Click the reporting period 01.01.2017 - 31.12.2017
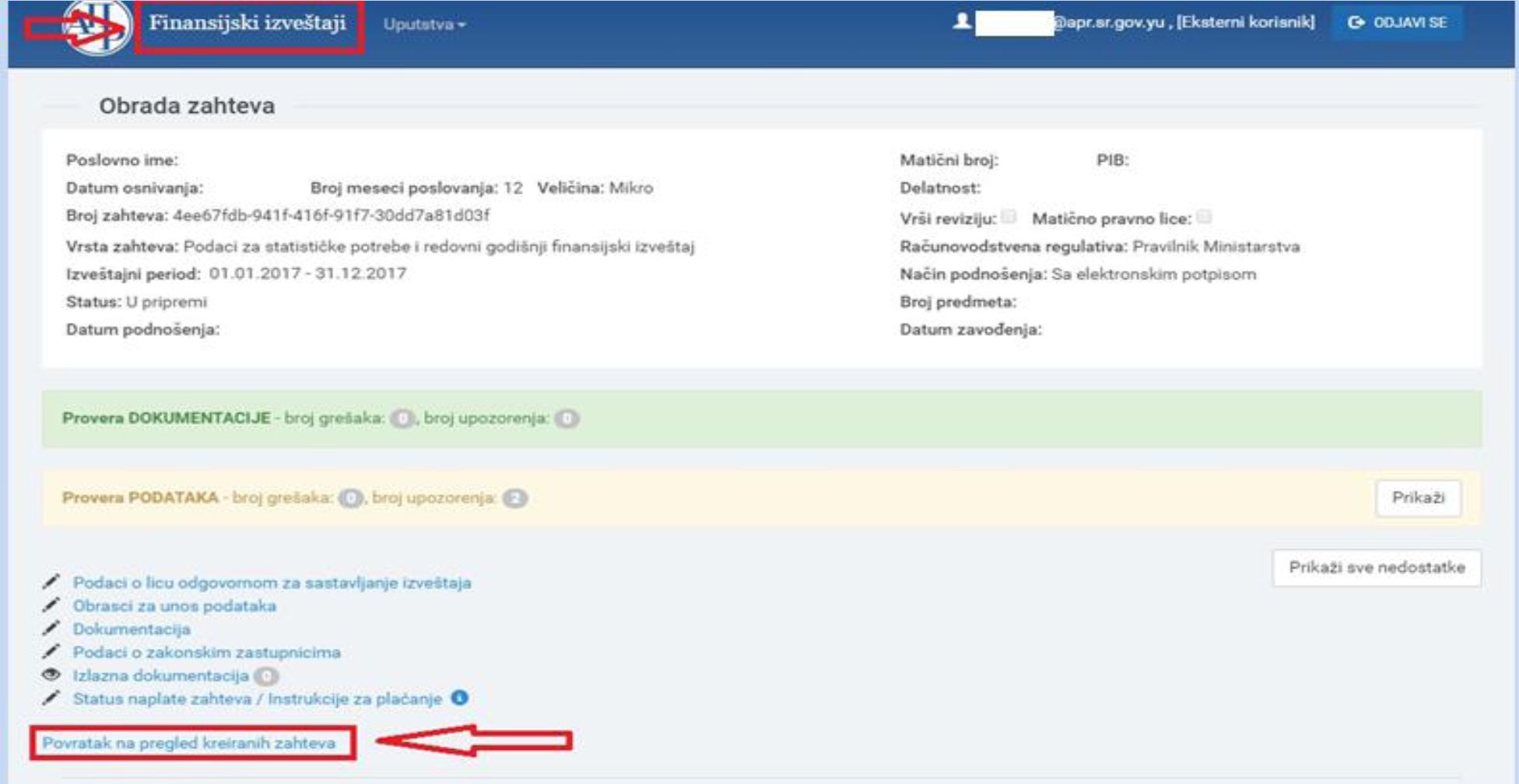This screenshot has height=784, width=1519. (x=307, y=274)
